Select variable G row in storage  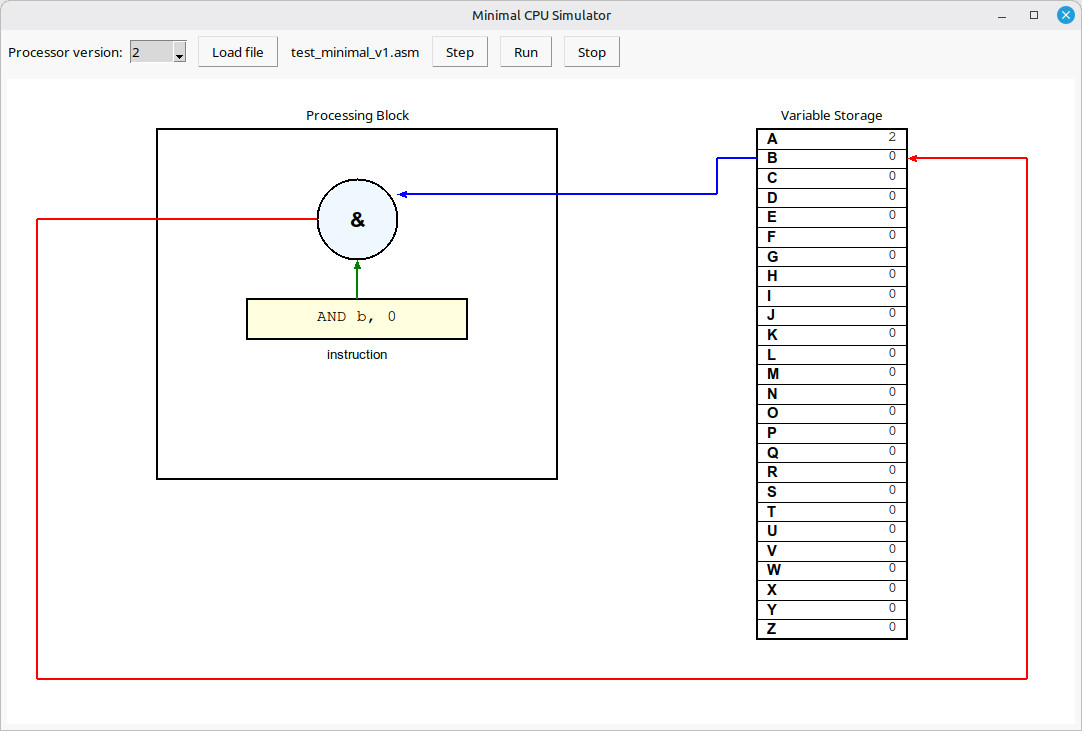[x=832, y=257]
